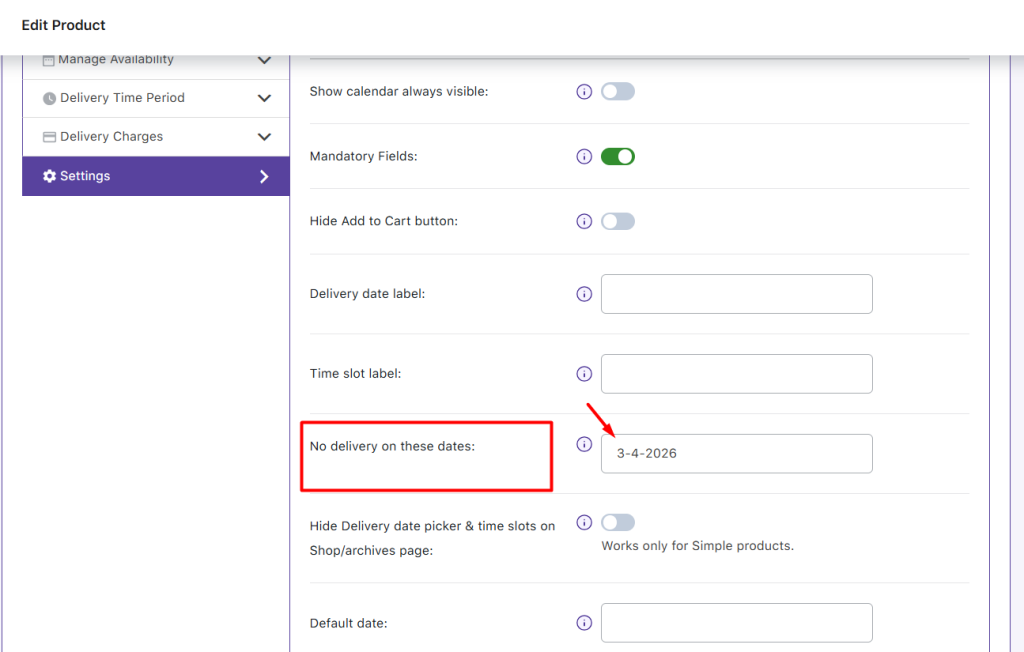Expand Manage Availability section chevron
The image size is (1024, 652).
pos(264,60)
